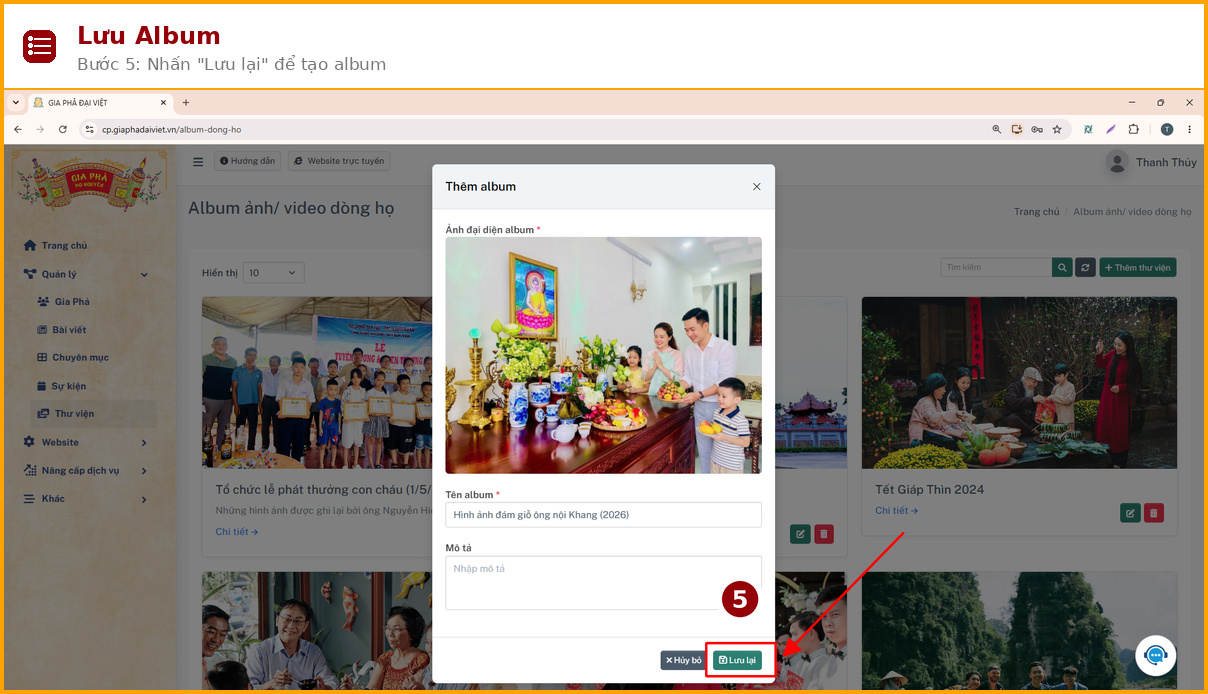1208x694 pixels.
Task: Open the Hiển thị 10 rows dropdown
Action: pyautogui.click(x=274, y=273)
